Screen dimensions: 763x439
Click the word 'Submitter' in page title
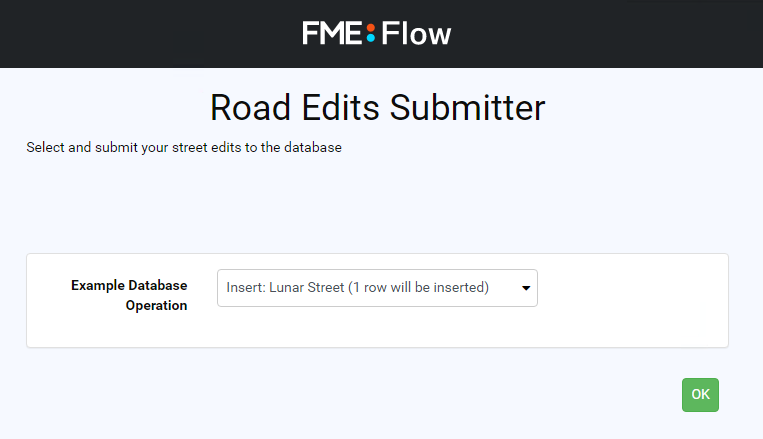pos(468,107)
